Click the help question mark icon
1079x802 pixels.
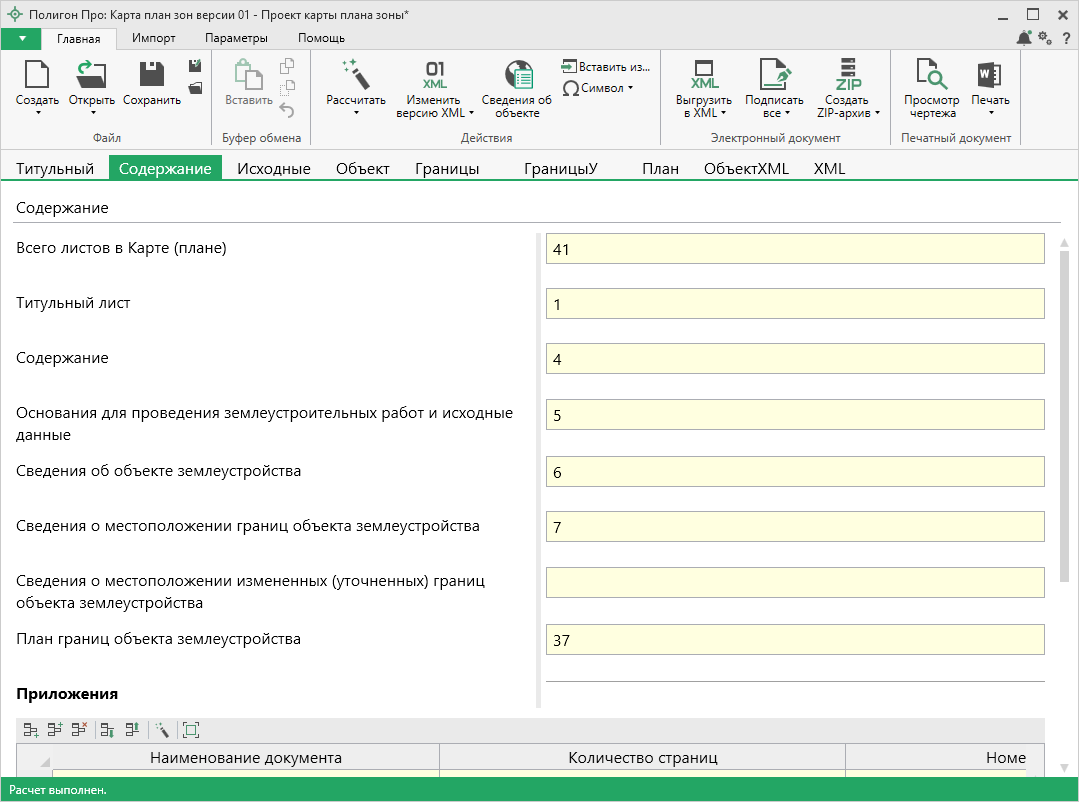tap(1066, 38)
